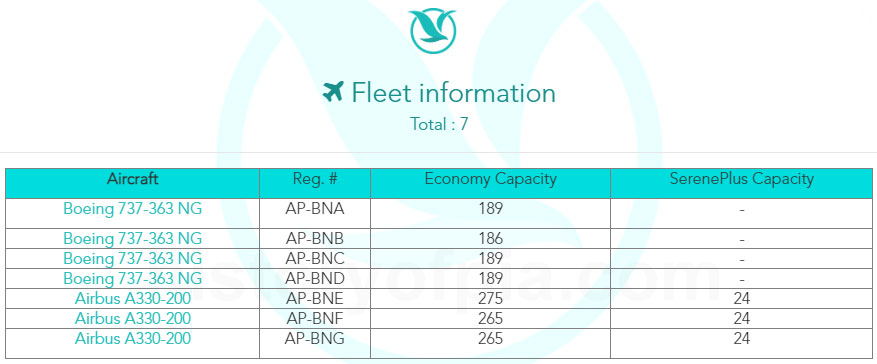Open Airbus A330-200 link for AP-BNG
This screenshot has height=364, width=877.
[133, 338]
